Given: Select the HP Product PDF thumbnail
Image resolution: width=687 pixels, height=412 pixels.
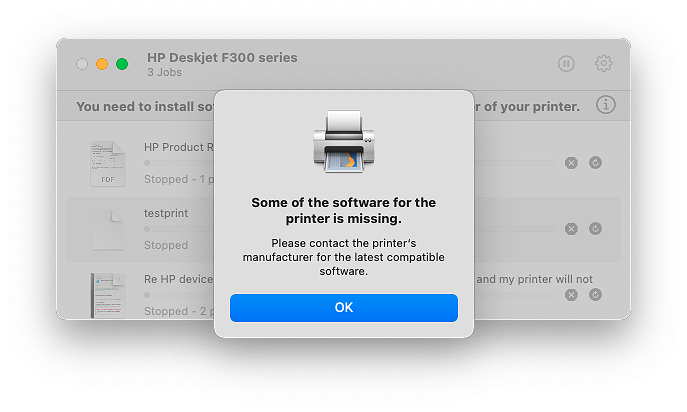Looking at the screenshot, I should point(107,163).
